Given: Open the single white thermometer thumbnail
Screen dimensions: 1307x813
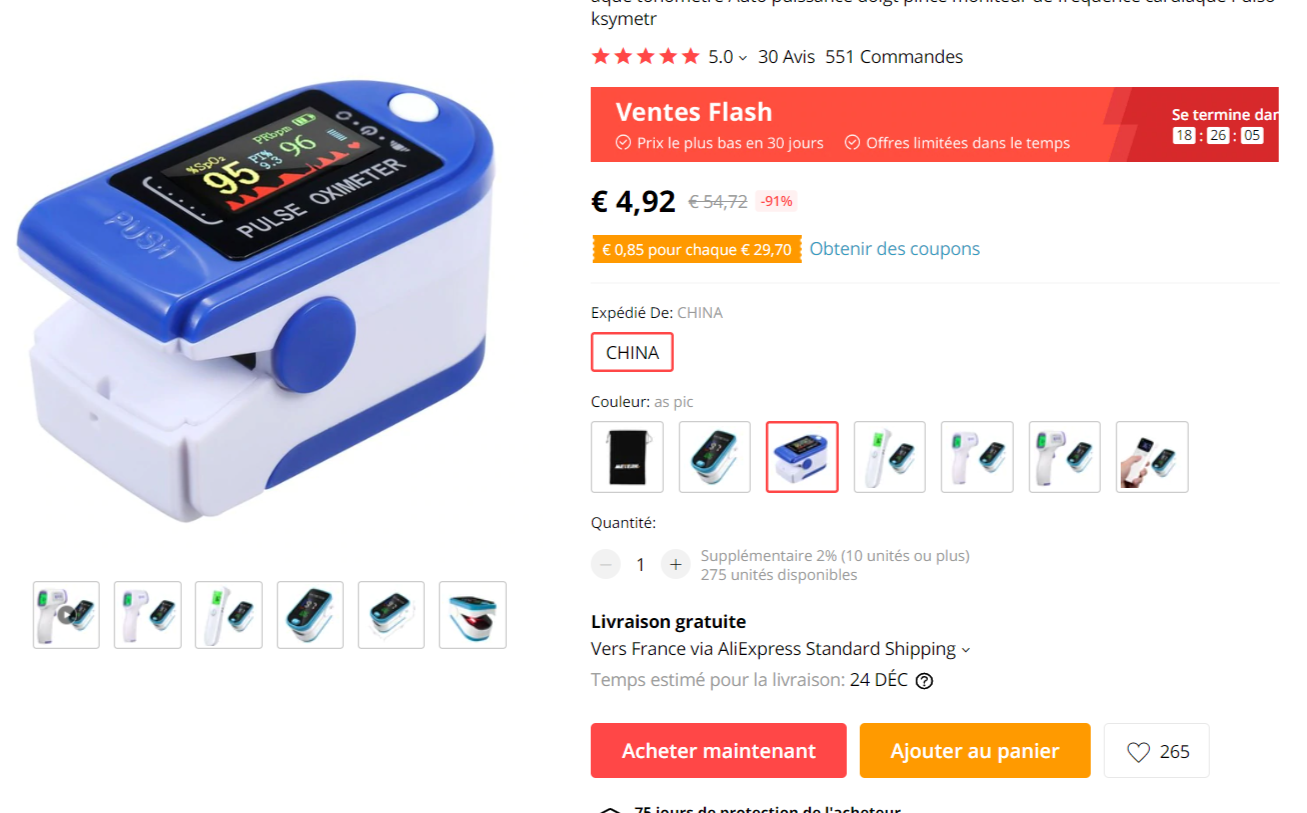Looking at the screenshot, I should tap(229, 615).
